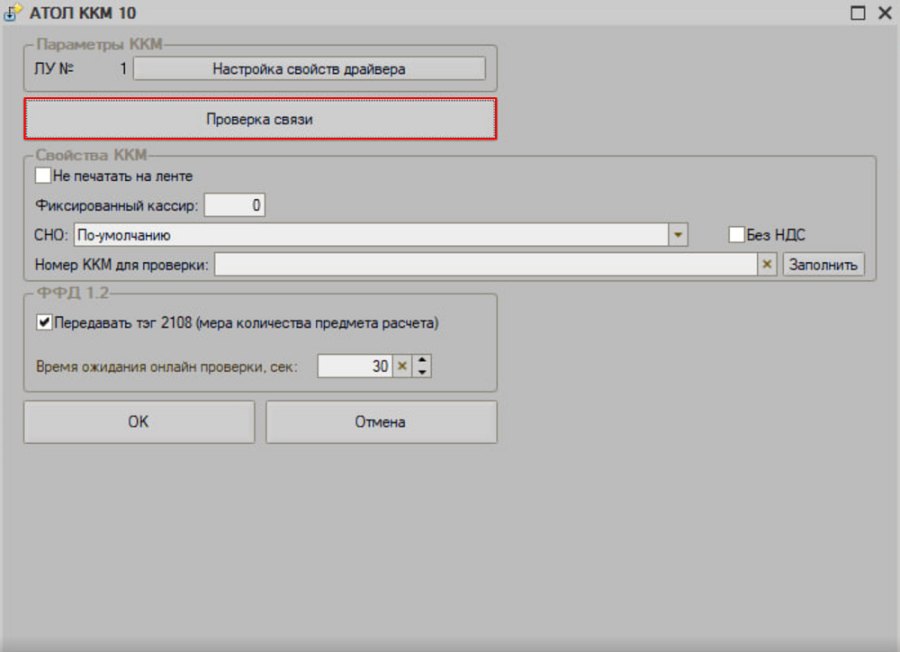Viewport: 900px width, 652px height.
Task: Enable the Не печатать на ленте checkbox
Action: tap(43, 175)
